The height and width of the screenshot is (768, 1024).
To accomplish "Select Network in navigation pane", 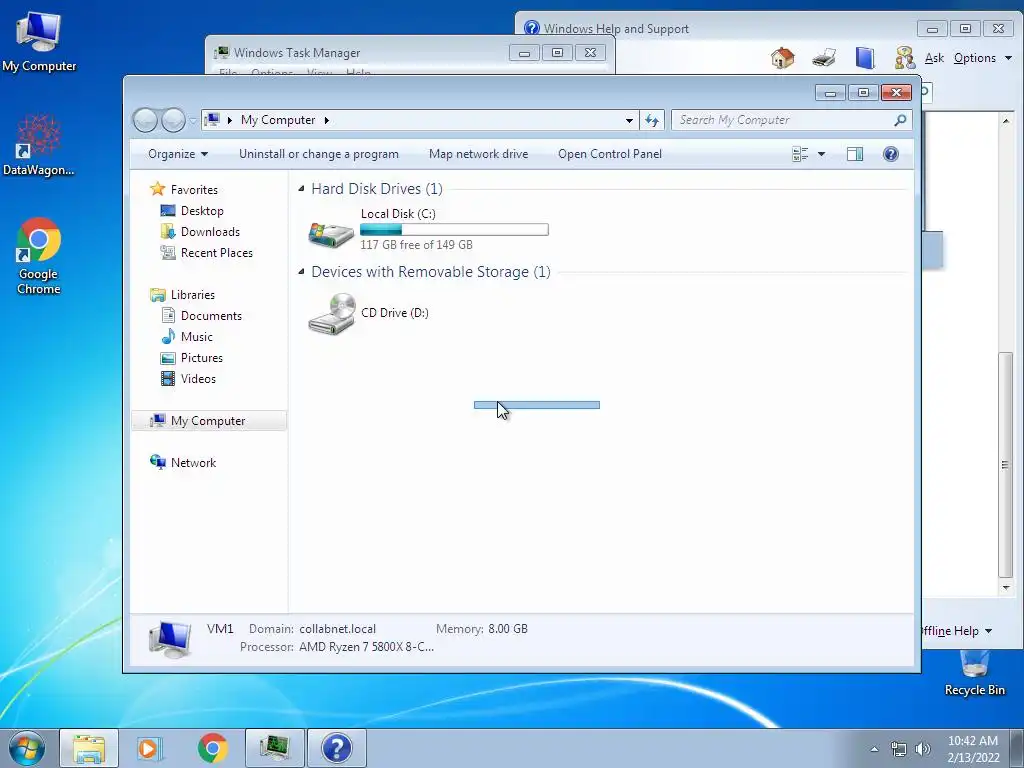I will coord(193,462).
